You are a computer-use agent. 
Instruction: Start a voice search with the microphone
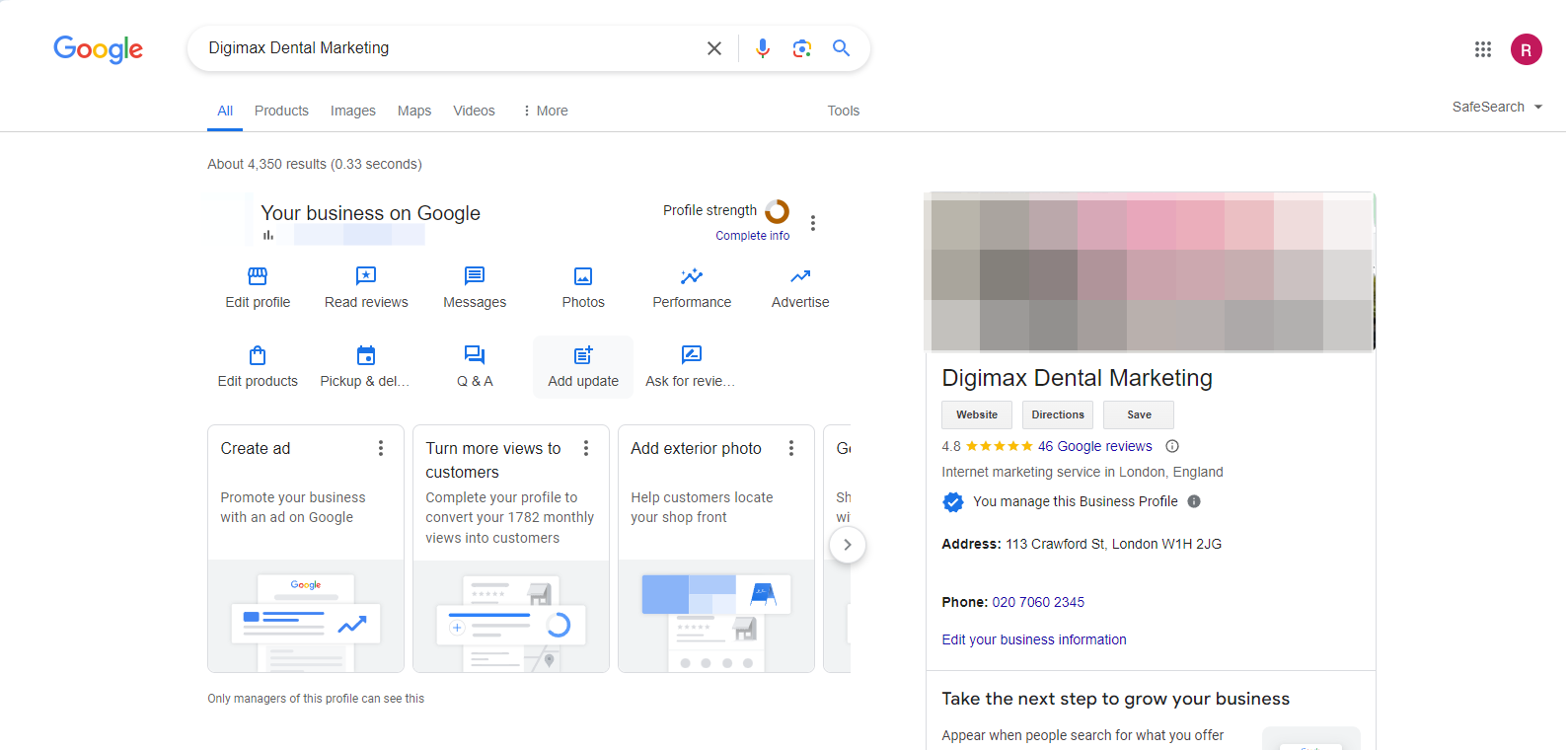763,48
